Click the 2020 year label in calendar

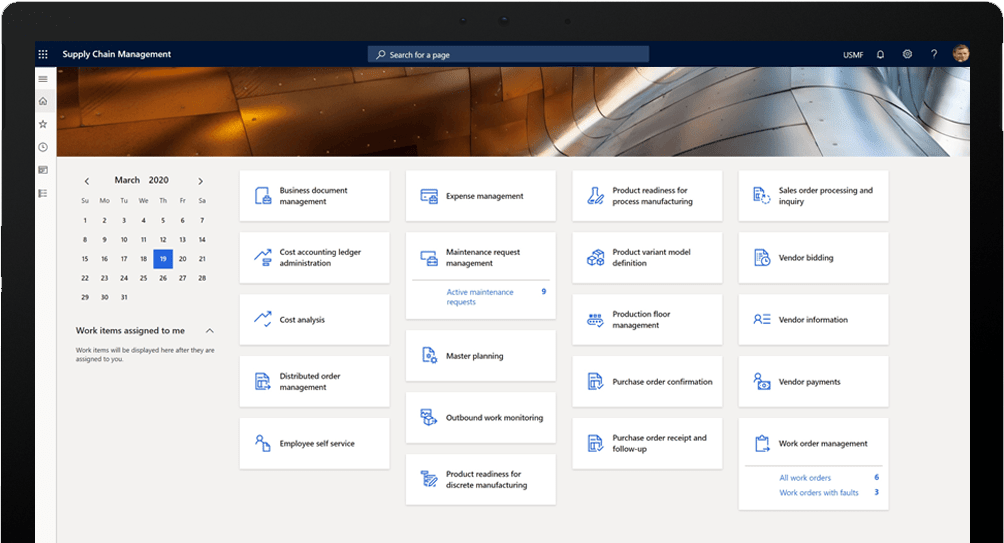tap(159, 181)
